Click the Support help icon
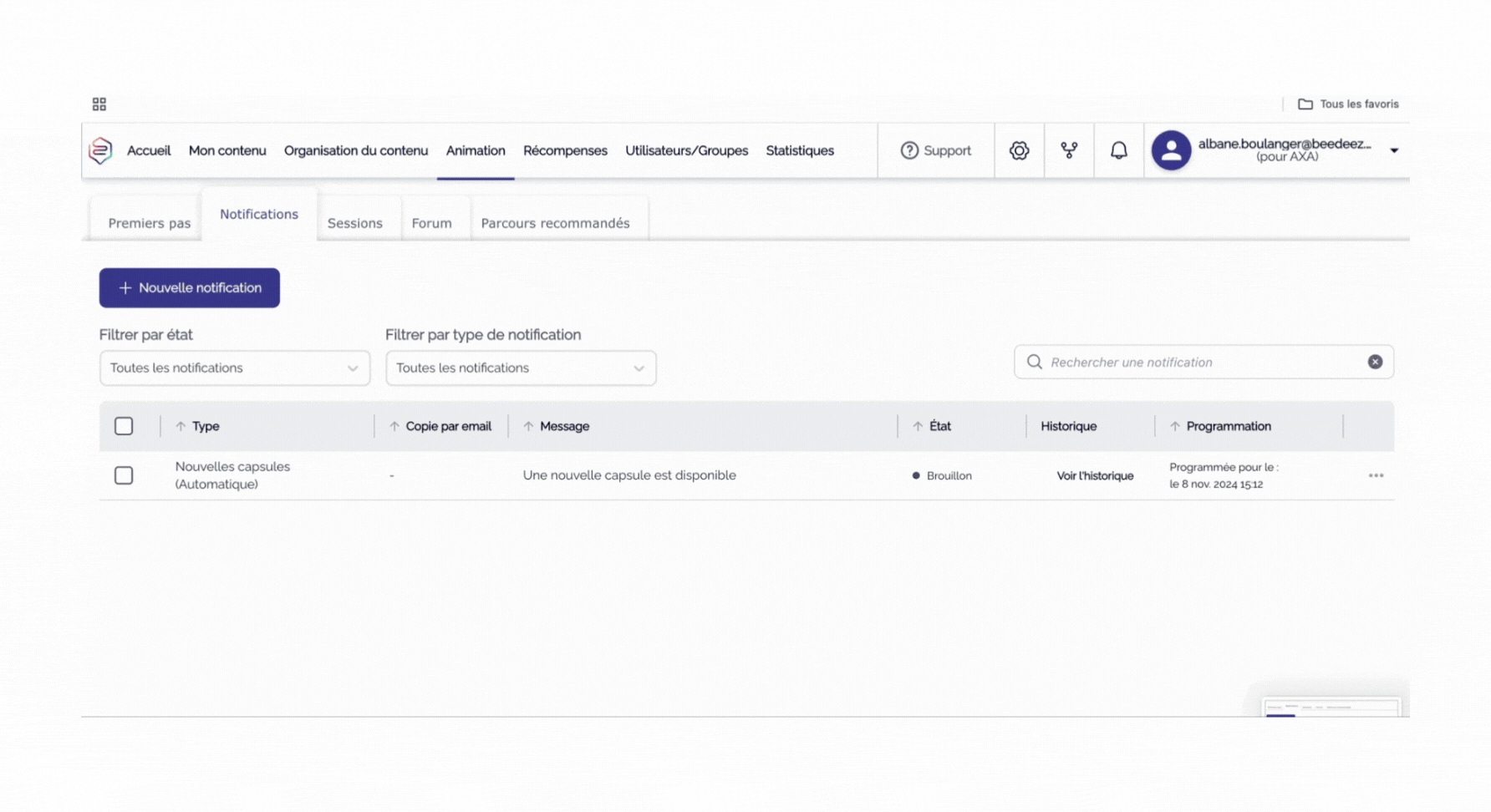The width and height of the screenshot is (1491, 812). (x=909, y=150)
